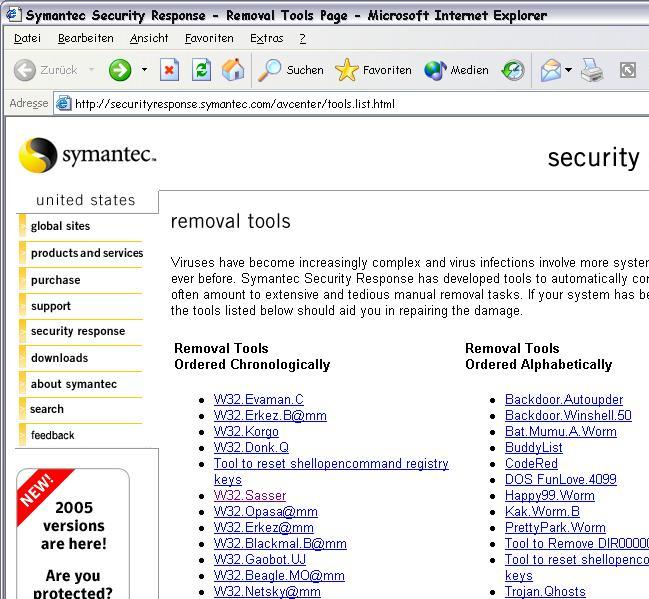This screenshot has width=649, height=599.
Task: Open about symantec sidebar link
Action: pos(74,384)
